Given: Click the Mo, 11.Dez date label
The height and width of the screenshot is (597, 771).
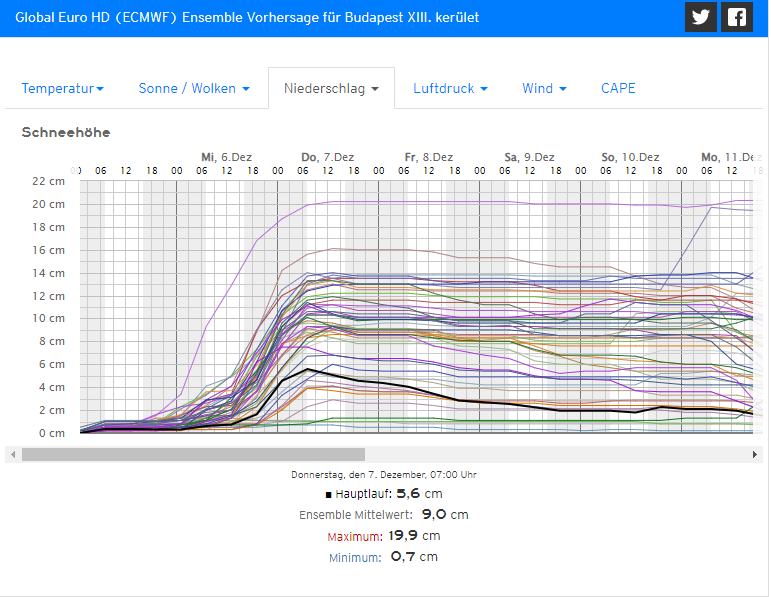Looking at the screenshot, I should click(x=730, y=157).
